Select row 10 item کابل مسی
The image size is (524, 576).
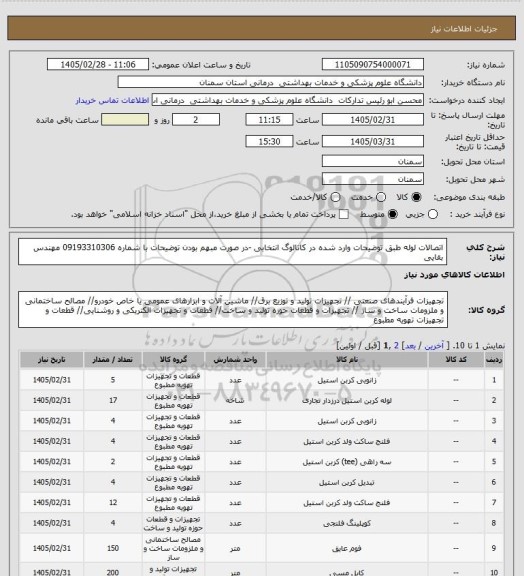347,572
